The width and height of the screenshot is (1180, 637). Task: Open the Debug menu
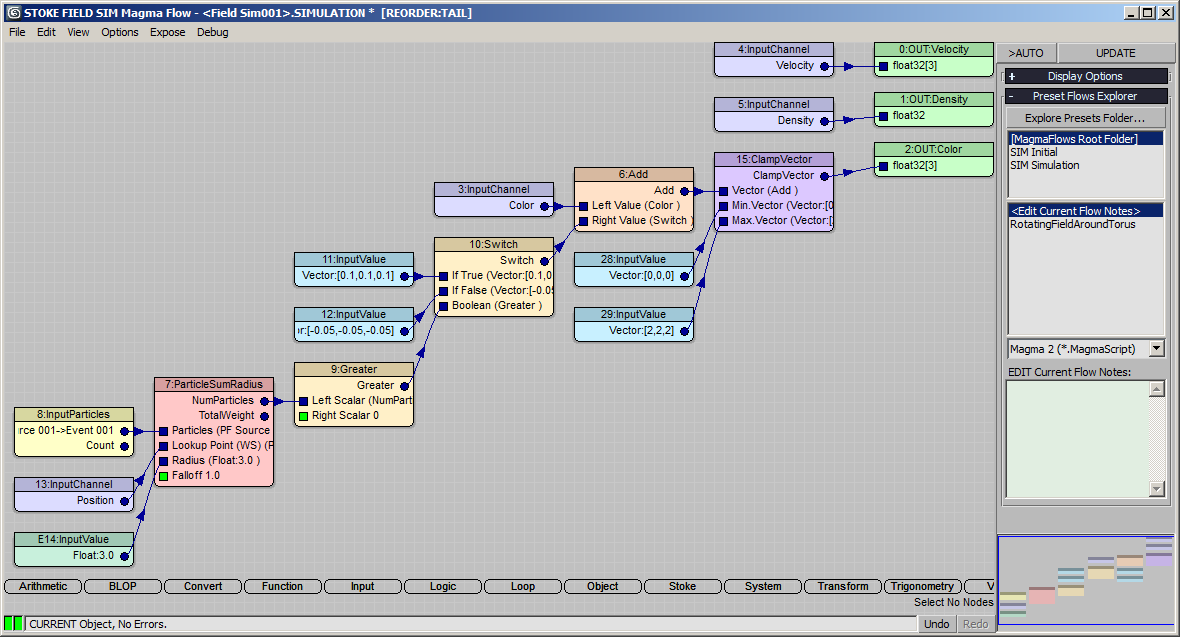point(212,32)
